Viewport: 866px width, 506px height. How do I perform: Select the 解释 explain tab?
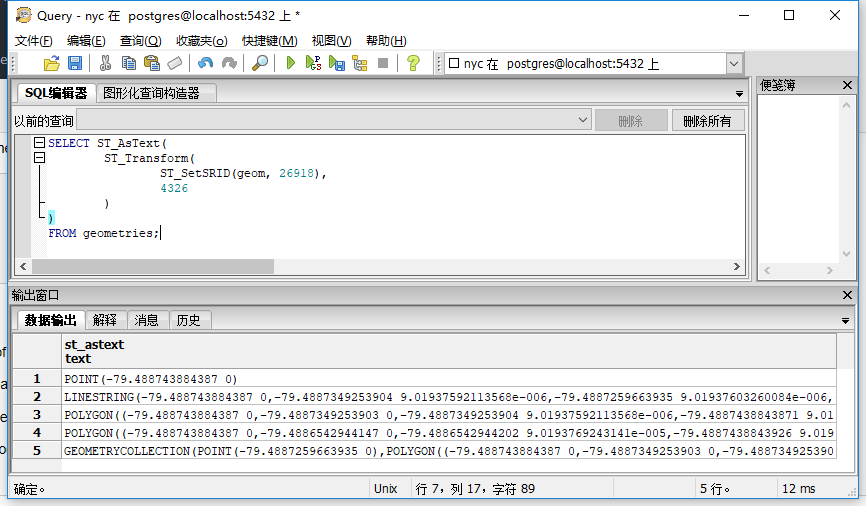tap(105, 320)
